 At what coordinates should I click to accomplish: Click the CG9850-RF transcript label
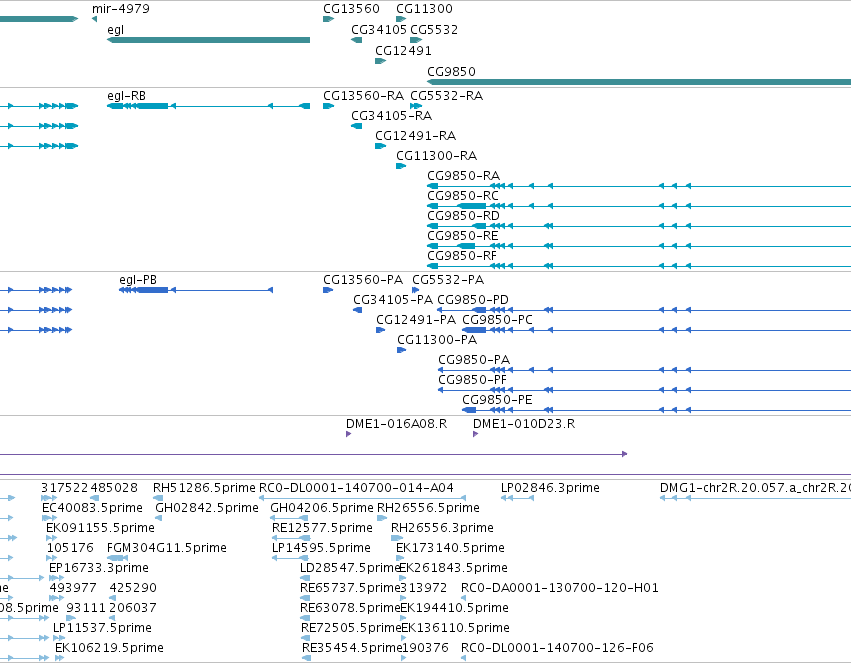(462, 257)
